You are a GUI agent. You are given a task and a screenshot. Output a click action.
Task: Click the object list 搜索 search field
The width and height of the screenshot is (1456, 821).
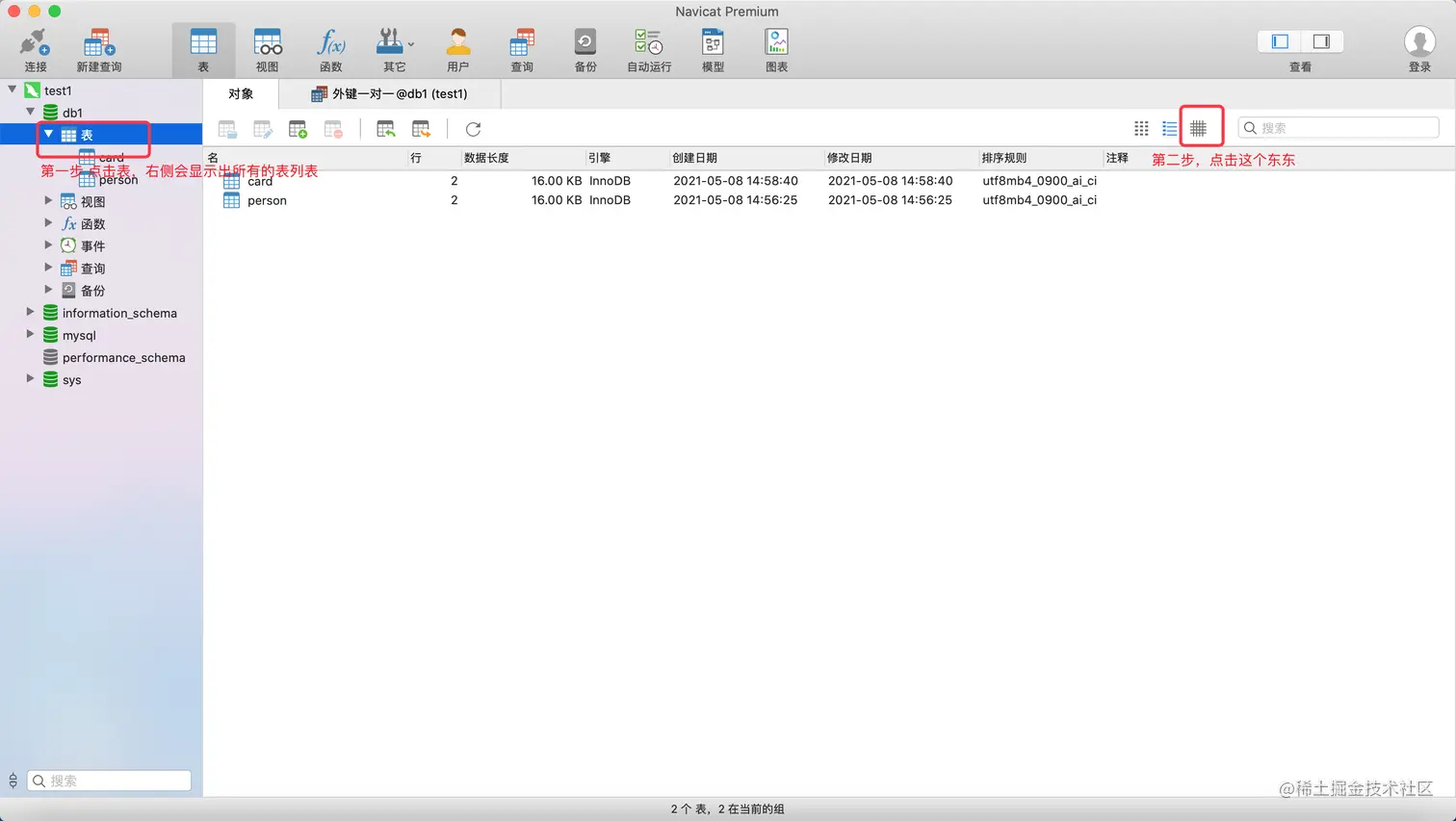point(1339,128)
